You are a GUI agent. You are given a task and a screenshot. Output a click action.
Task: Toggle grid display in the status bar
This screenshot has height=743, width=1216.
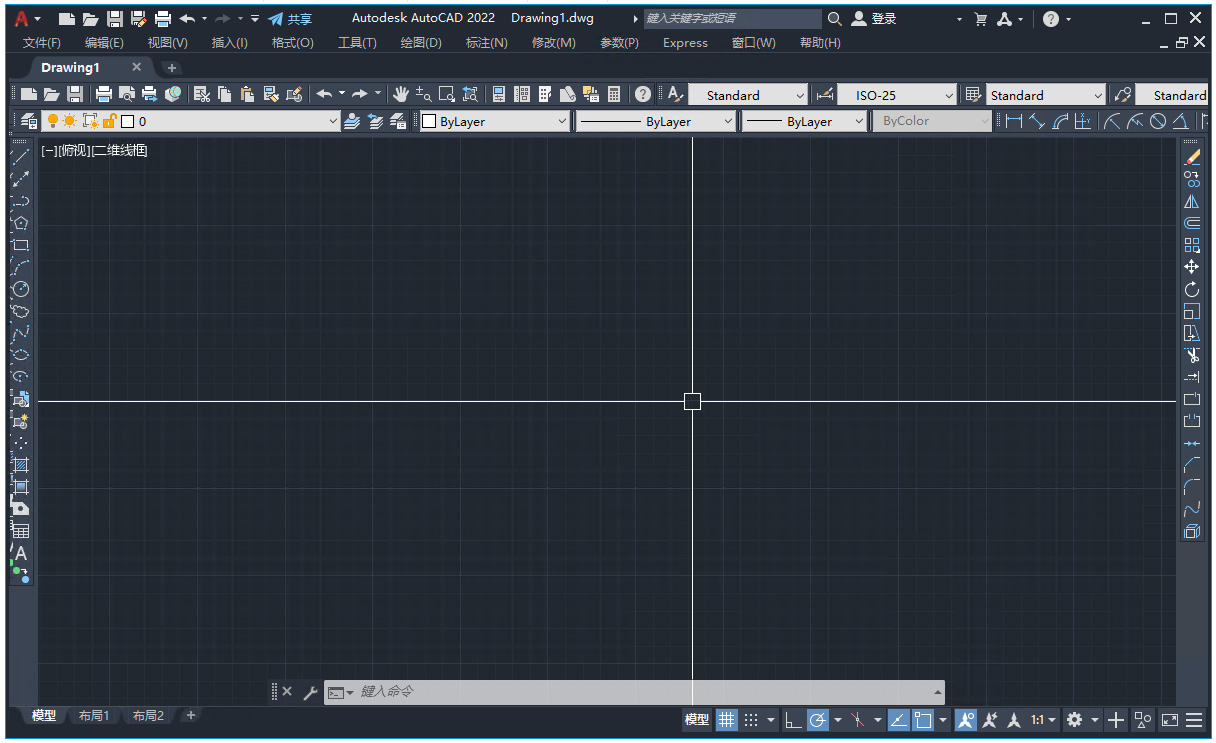tap(727, 719)
